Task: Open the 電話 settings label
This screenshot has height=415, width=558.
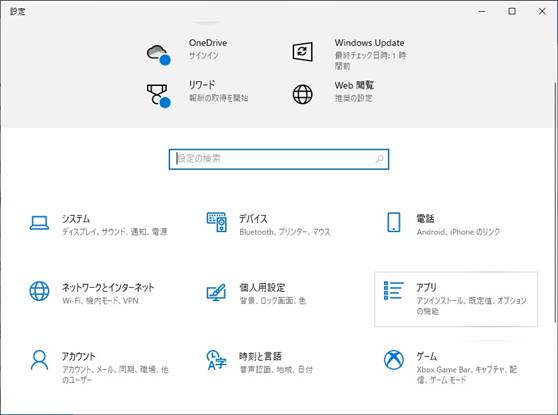Action: tap(425, 219)
